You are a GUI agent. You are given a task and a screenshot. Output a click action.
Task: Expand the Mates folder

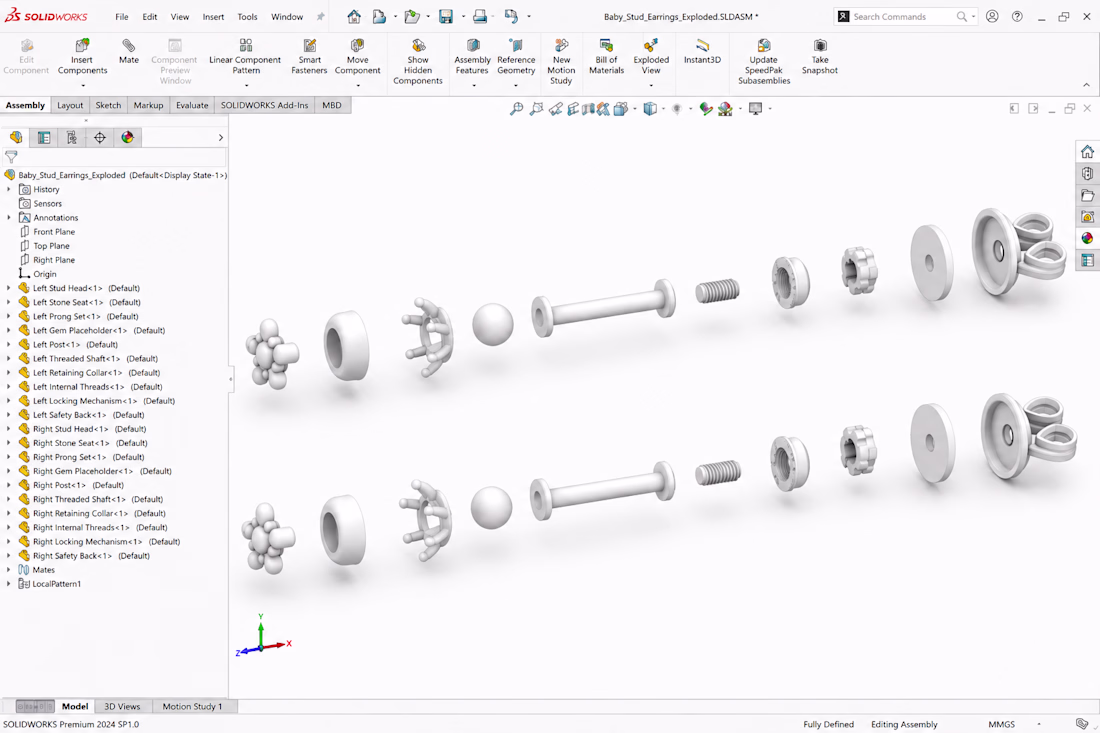pyautogui.click(x=8, y=570)
